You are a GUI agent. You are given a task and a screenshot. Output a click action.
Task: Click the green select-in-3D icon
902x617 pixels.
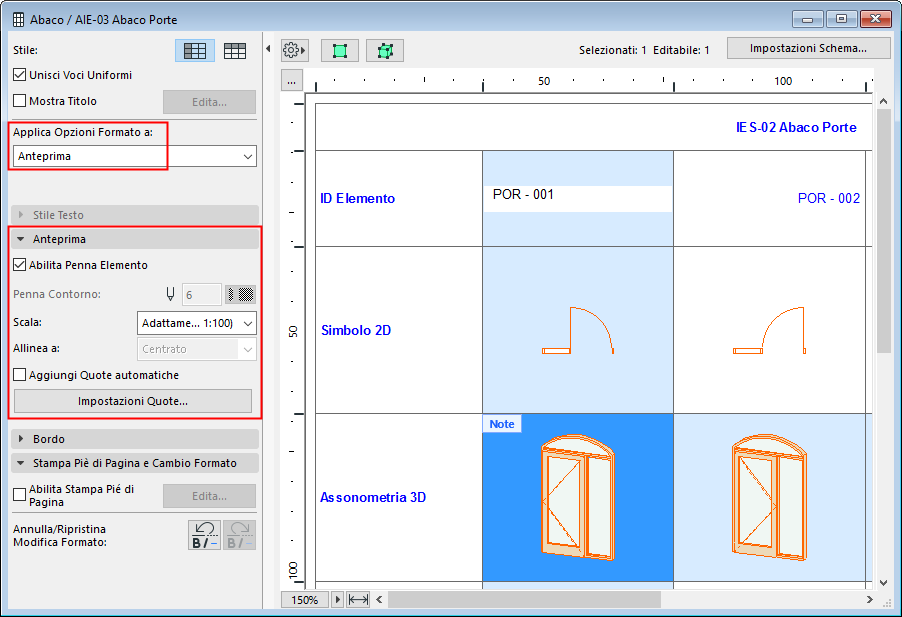tap(385, 51)
